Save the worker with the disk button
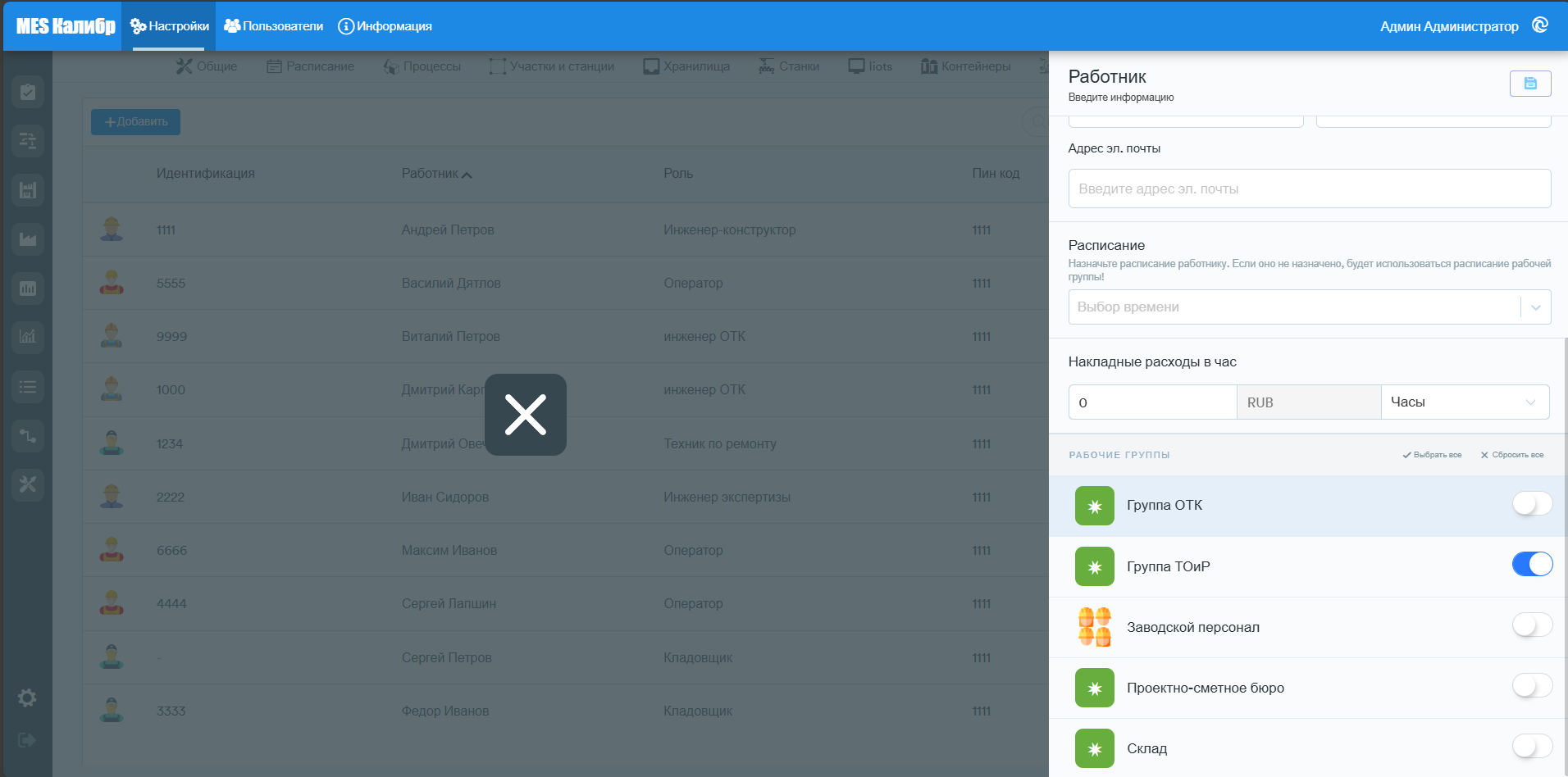 (1530, 84)
